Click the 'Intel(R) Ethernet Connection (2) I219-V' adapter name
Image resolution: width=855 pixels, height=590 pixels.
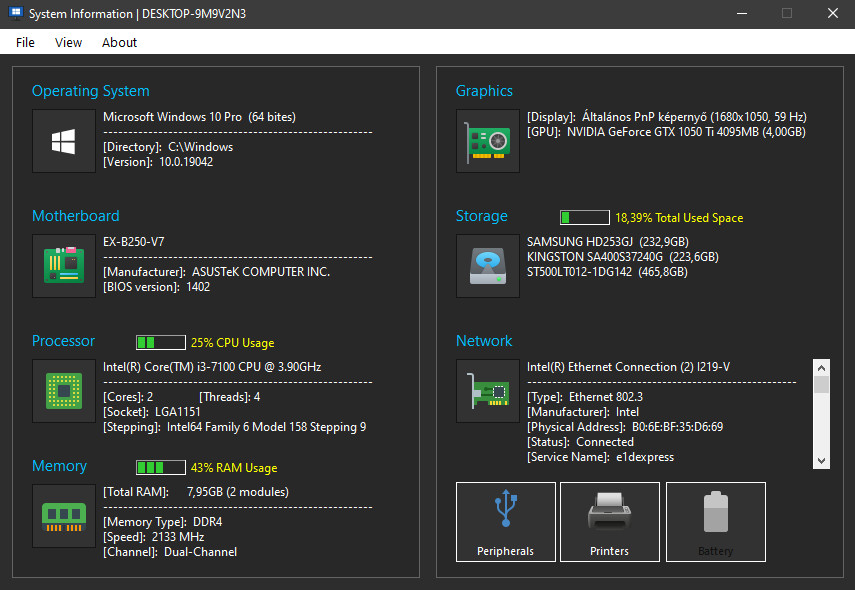(628, 366)
